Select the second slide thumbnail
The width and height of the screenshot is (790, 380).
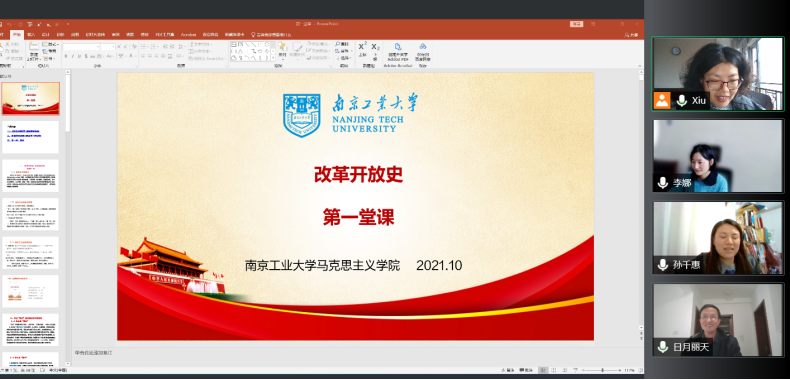30,137
